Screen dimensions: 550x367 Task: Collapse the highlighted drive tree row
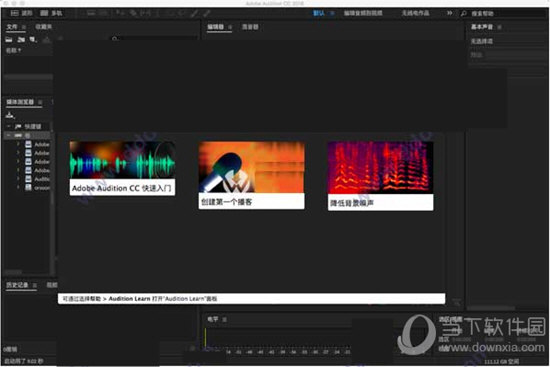[x=9, y=135]
